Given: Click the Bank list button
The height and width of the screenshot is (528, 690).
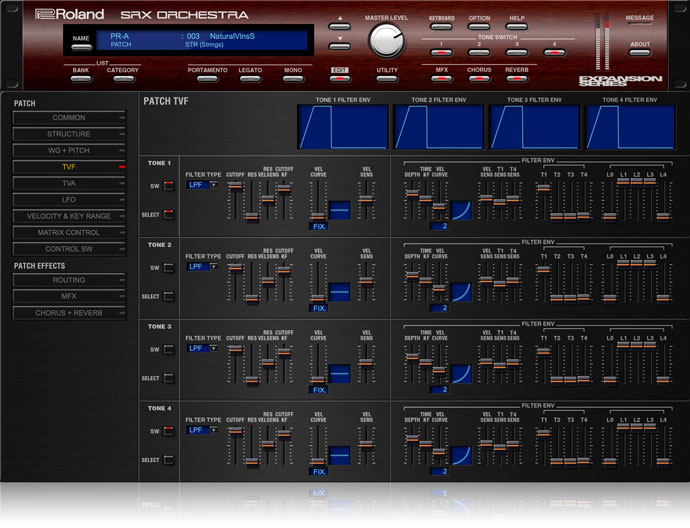Looking at the screenshot, I should [81, 78].
